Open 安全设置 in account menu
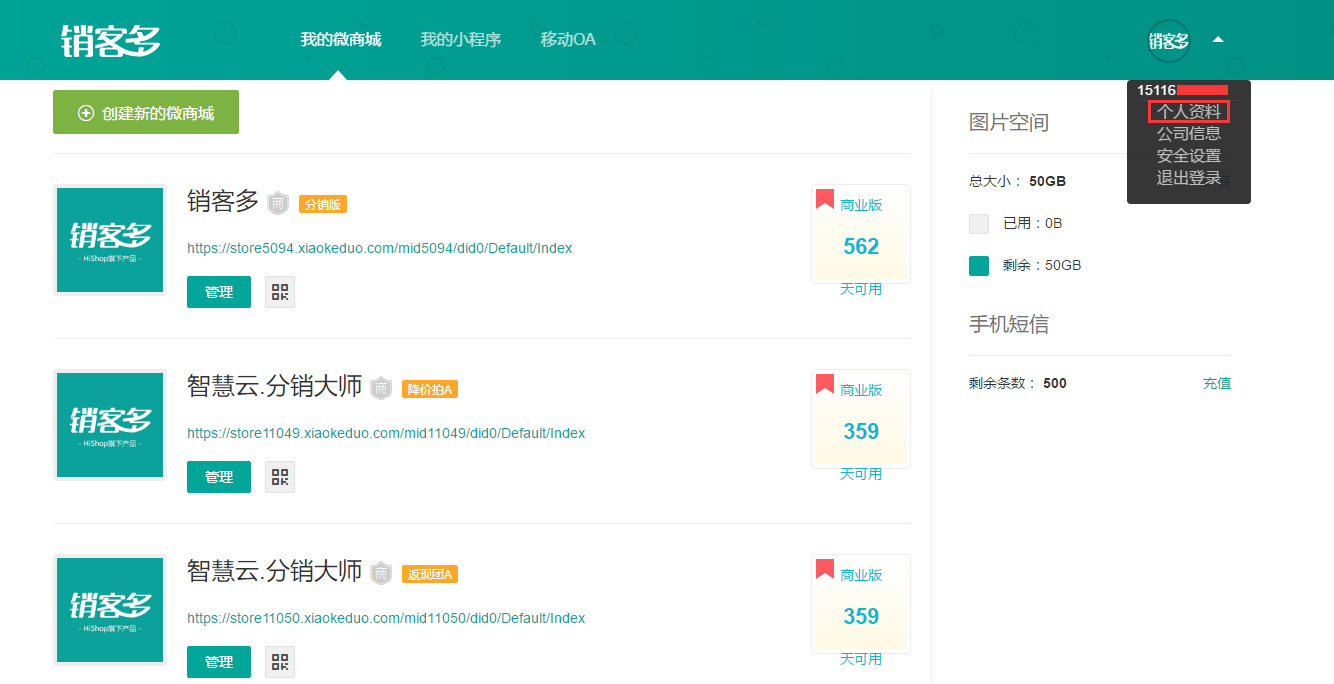This screenshot has width=1334, height=684. pyautogui.click(x=1189, y=156)
